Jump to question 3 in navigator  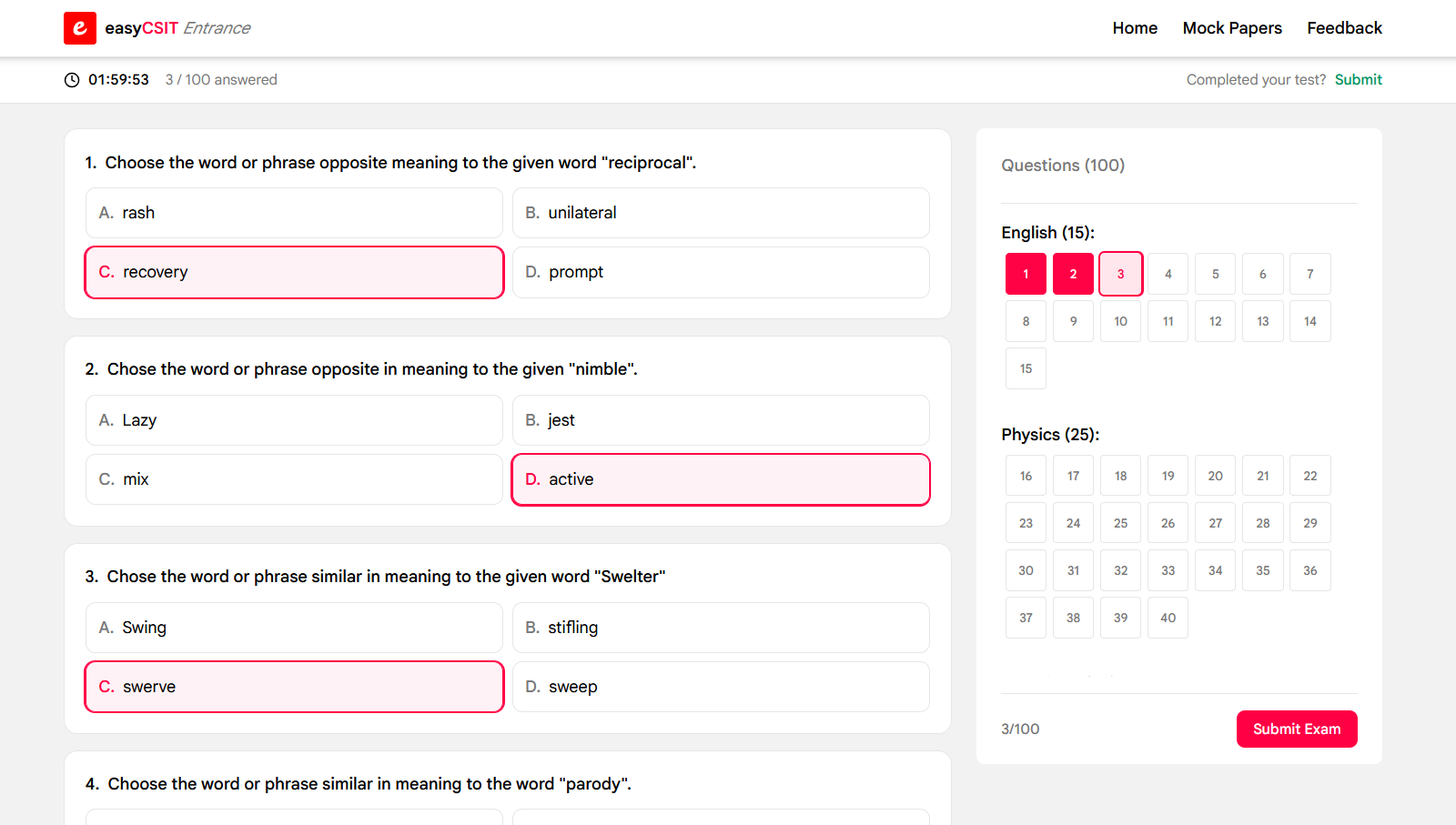tap(1120, 274)
